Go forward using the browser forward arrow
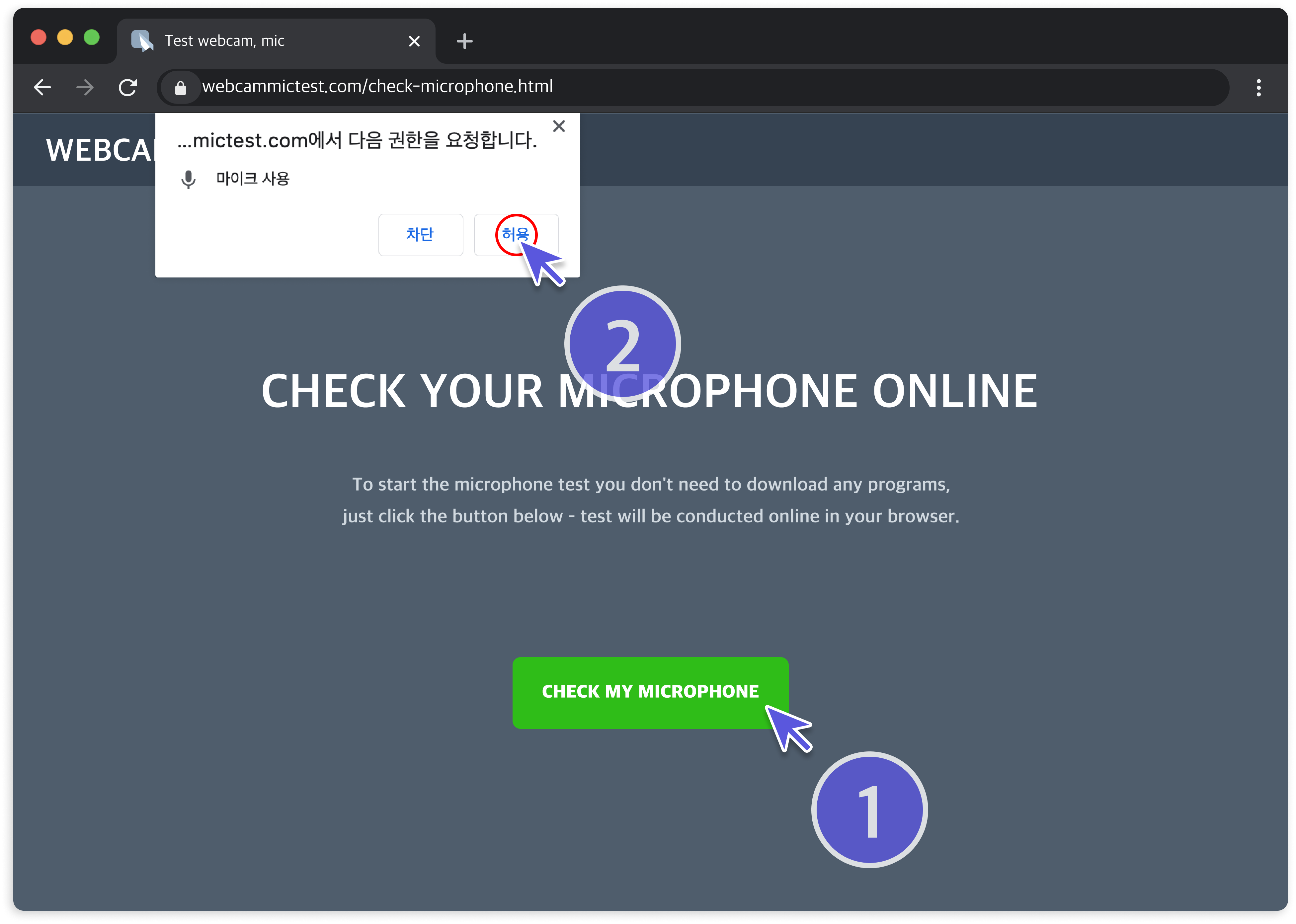 85,88
